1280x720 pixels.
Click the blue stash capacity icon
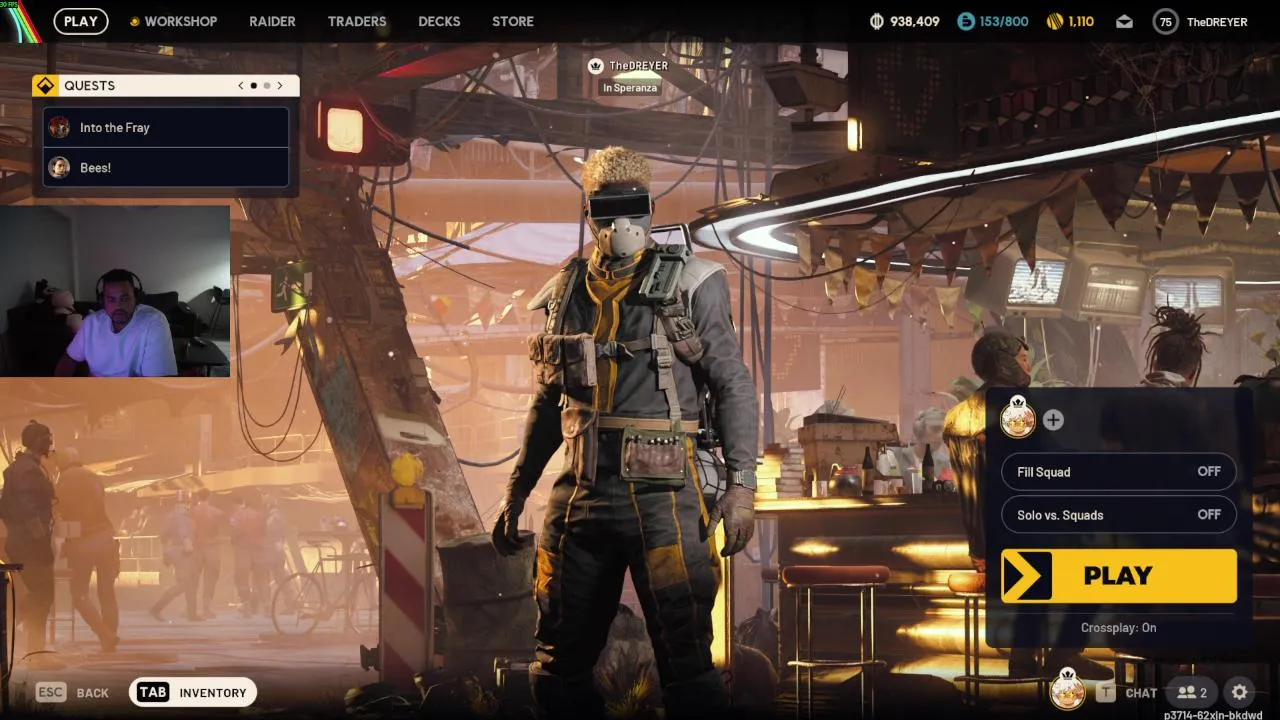pos(965,21)
